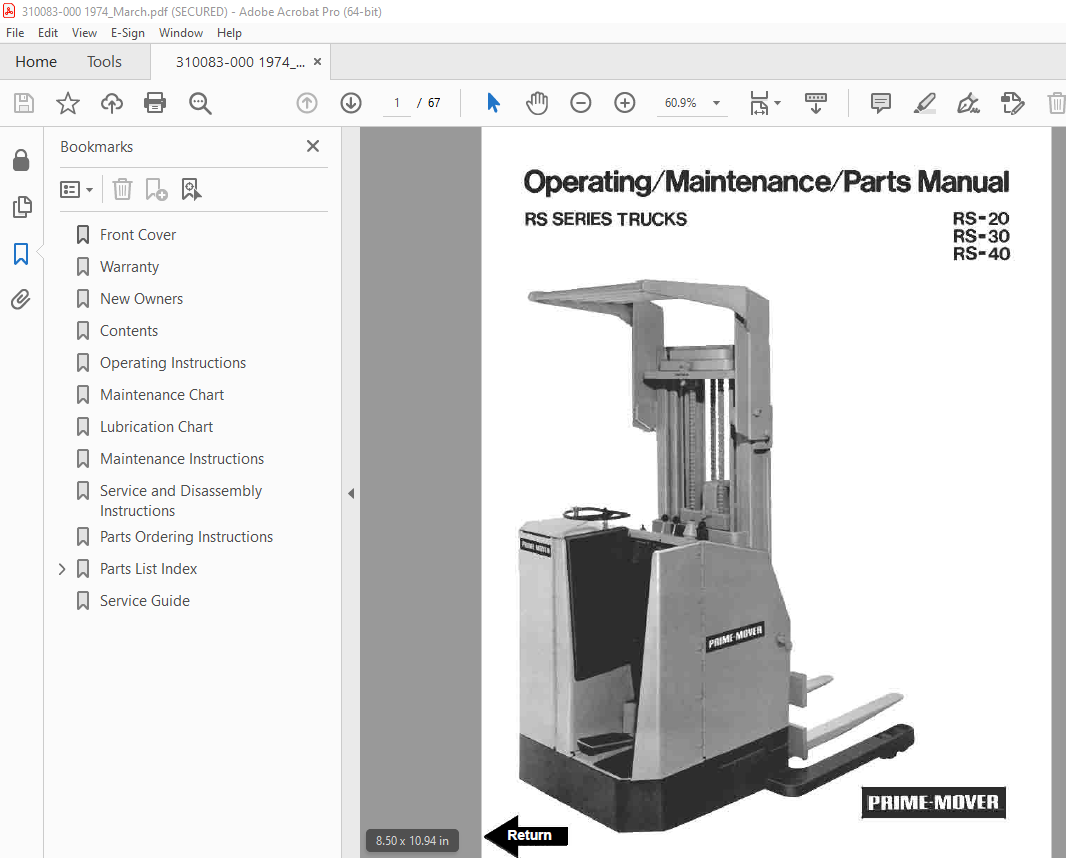This screenshot has width=1066, height=858.
Task: Jump to Maintenance Chart bookmark
Action: click(162, 394)
